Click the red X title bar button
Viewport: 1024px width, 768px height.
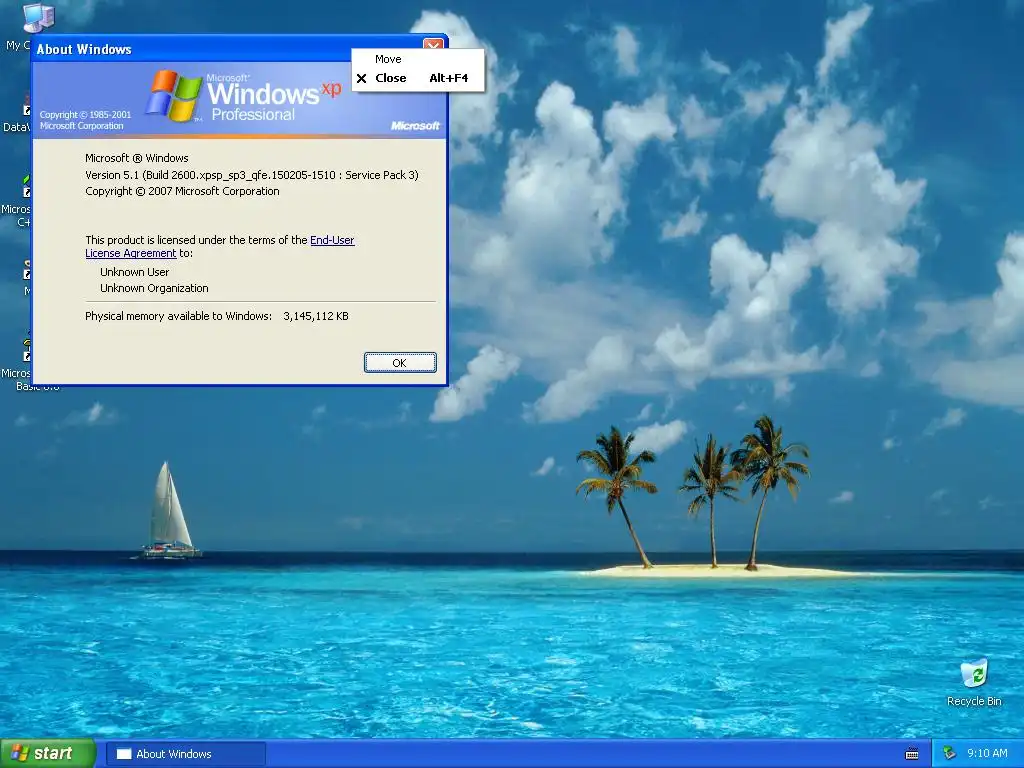tap(433, 44)
